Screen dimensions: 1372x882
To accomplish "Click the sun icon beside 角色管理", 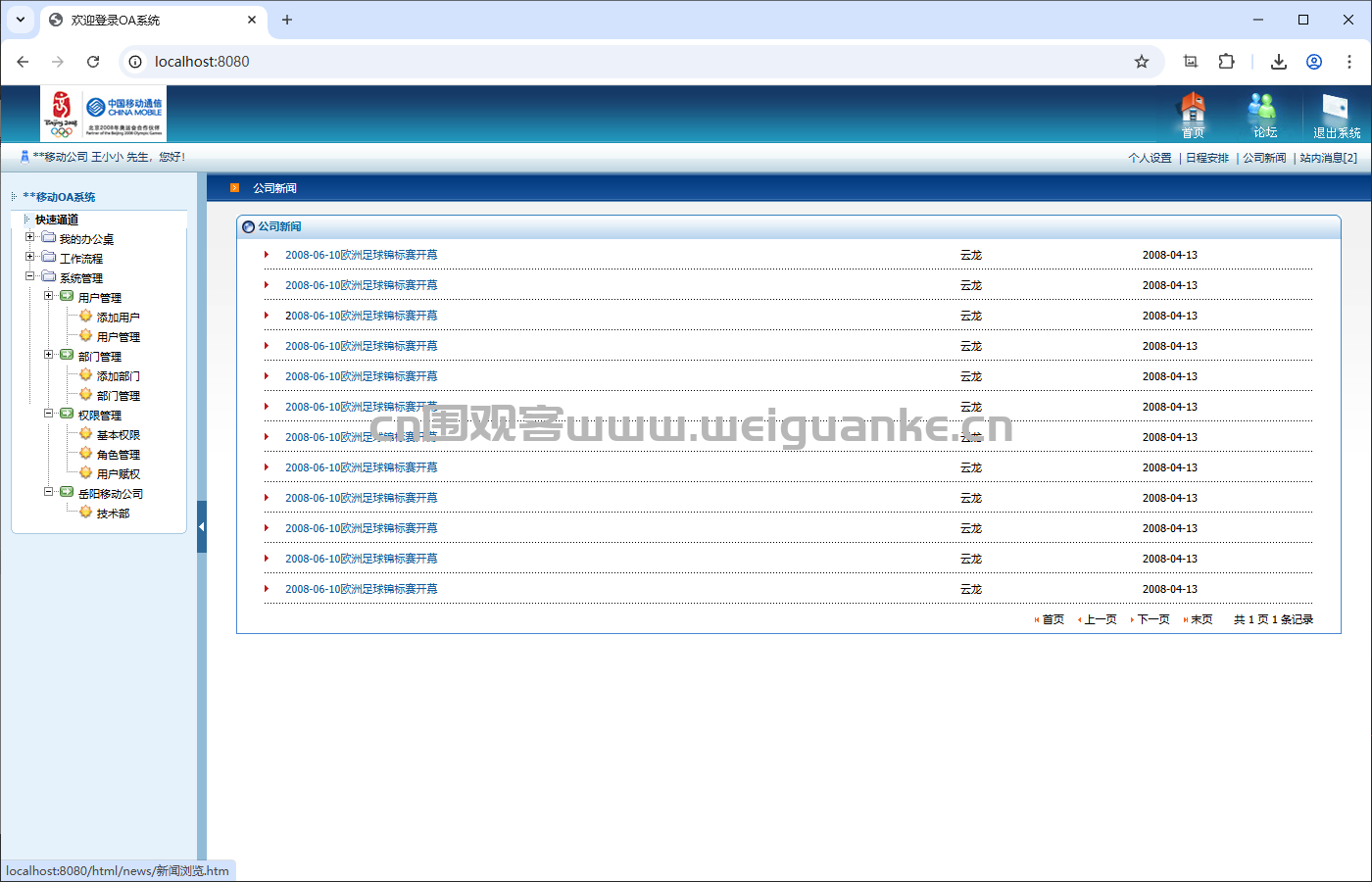I will [86, 453].
